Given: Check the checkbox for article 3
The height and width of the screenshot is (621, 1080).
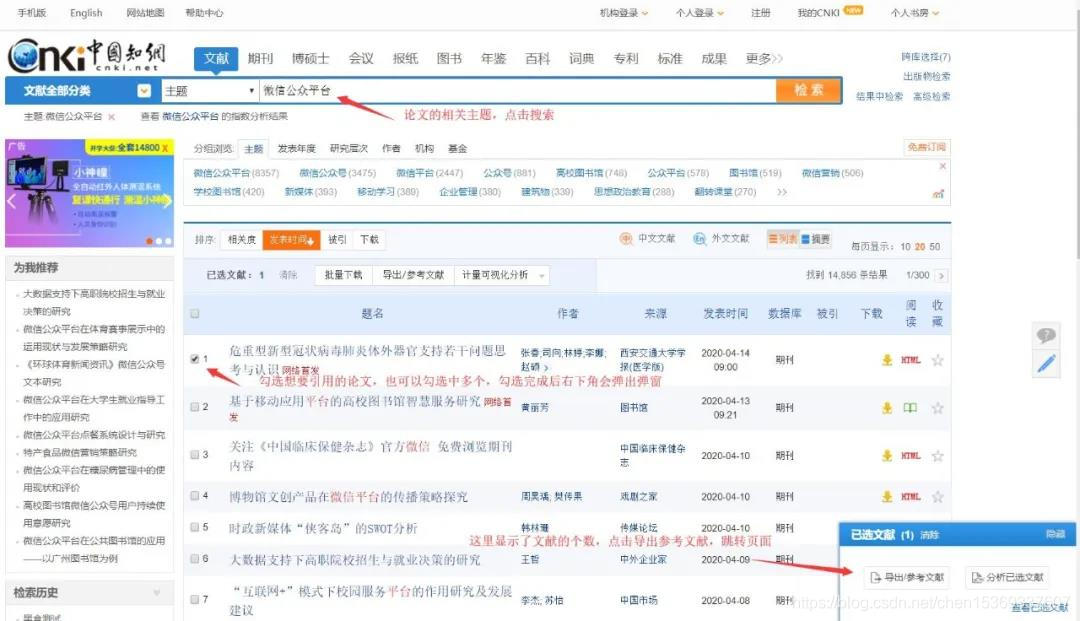Looking at the screenshot, I should coord(195,454).
